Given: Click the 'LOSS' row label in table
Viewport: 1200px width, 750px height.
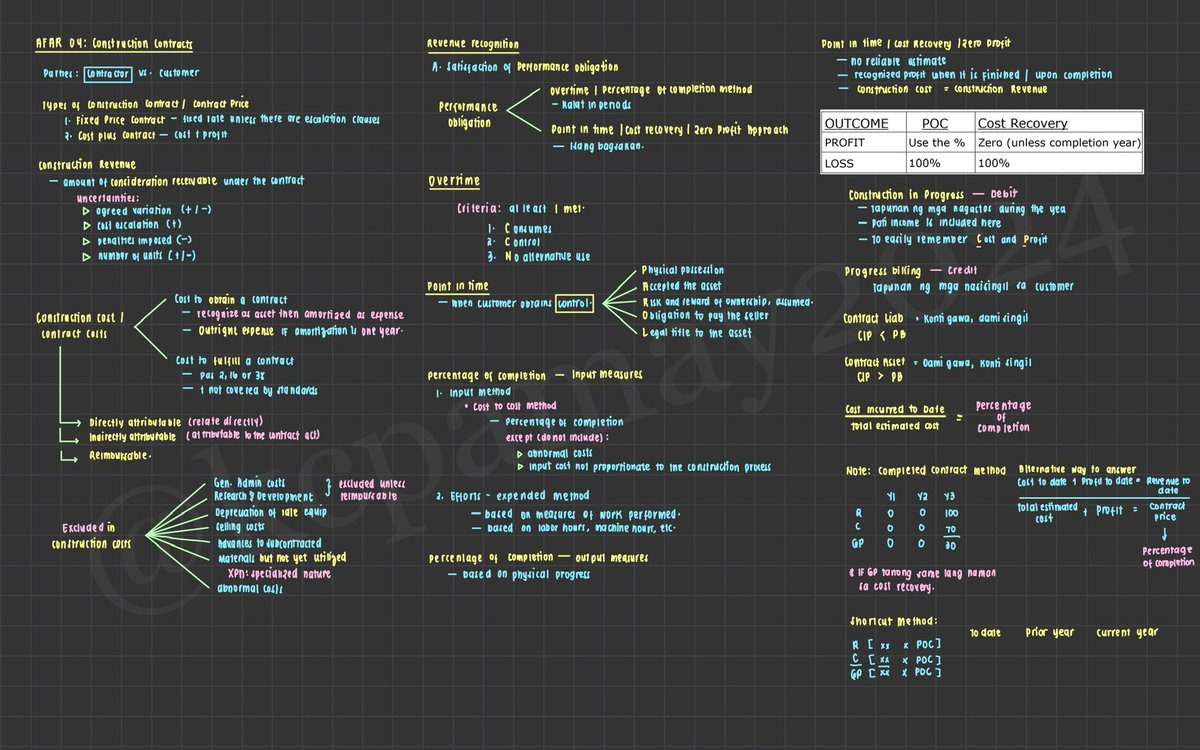Looking at the screenshot, I should coord(839,162).
